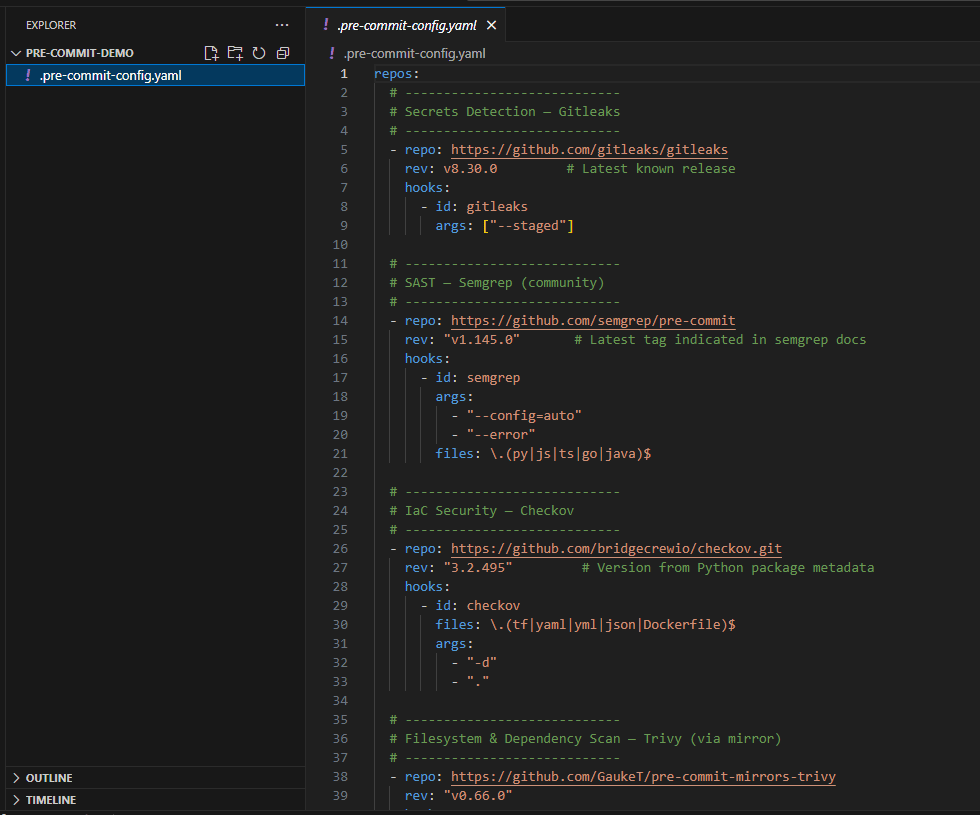Click 'args:' on line 31
Screen dimensions: 980x815
[x=454, y=644]
